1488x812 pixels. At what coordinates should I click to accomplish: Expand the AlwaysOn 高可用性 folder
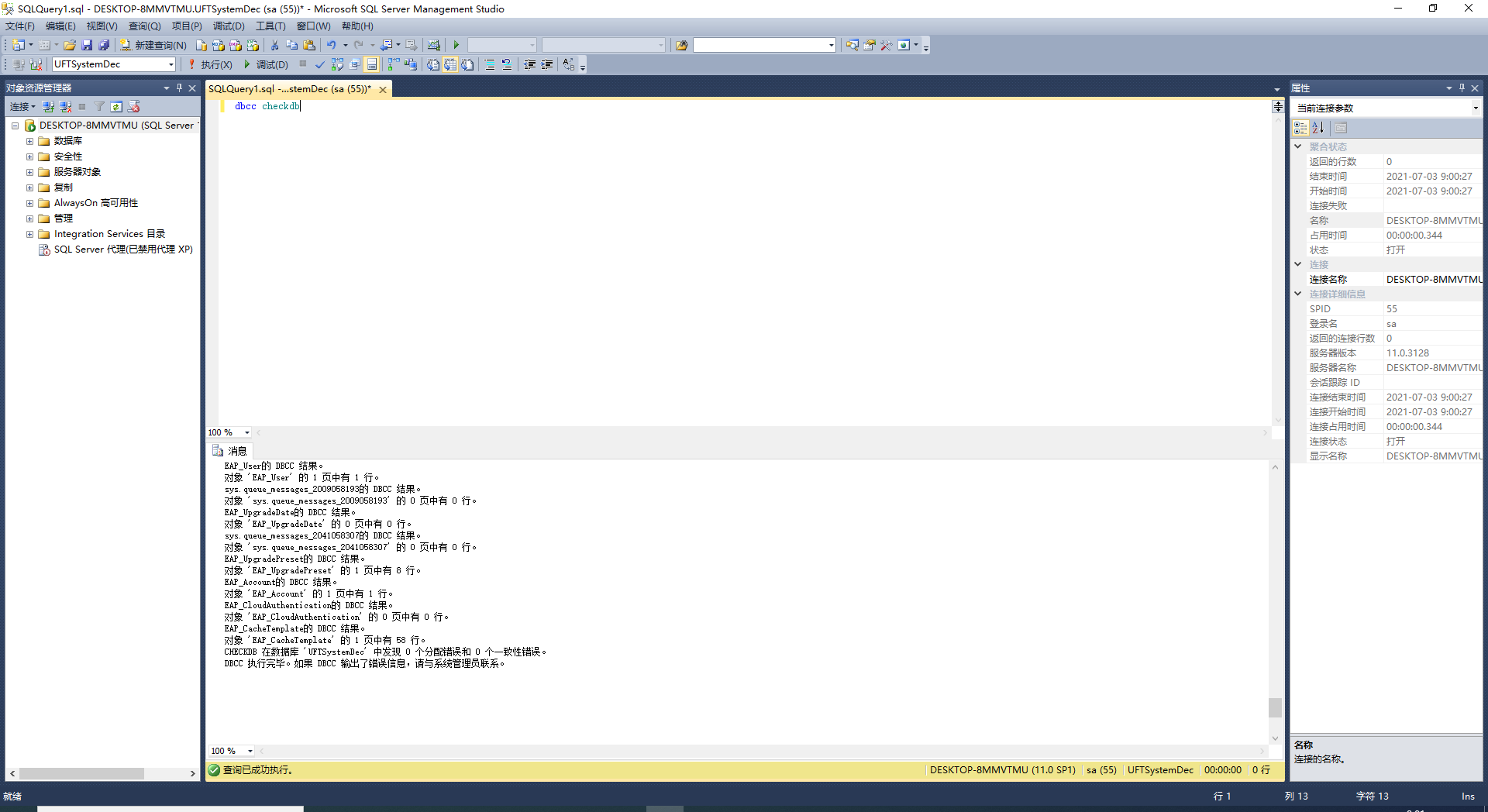(29, 203)
